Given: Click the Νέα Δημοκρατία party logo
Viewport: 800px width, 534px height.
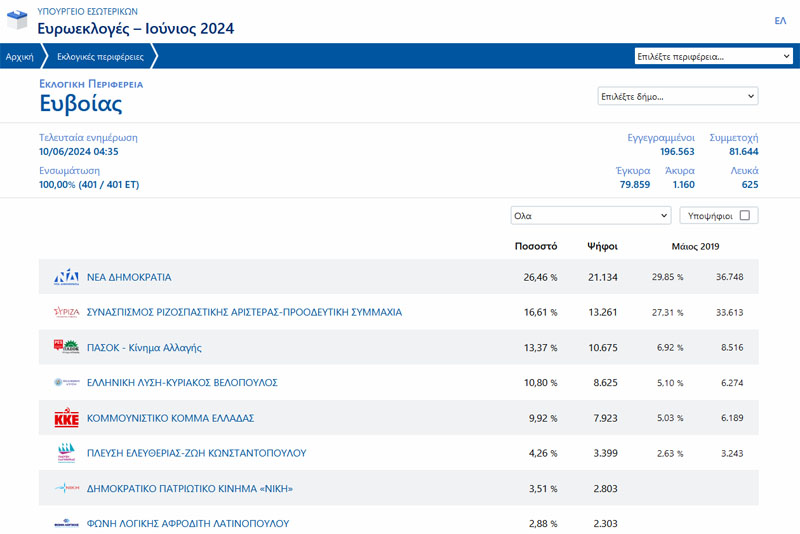Looking at the screenshot, I should point(66,277).
